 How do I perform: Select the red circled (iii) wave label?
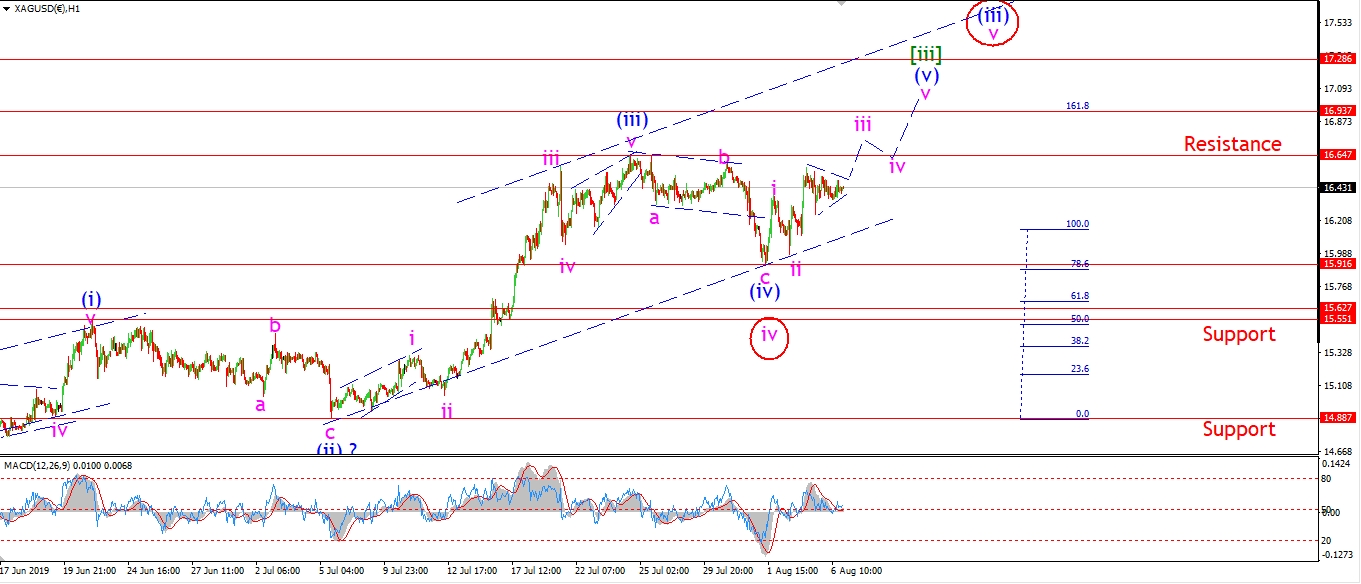tap(992, 17)
